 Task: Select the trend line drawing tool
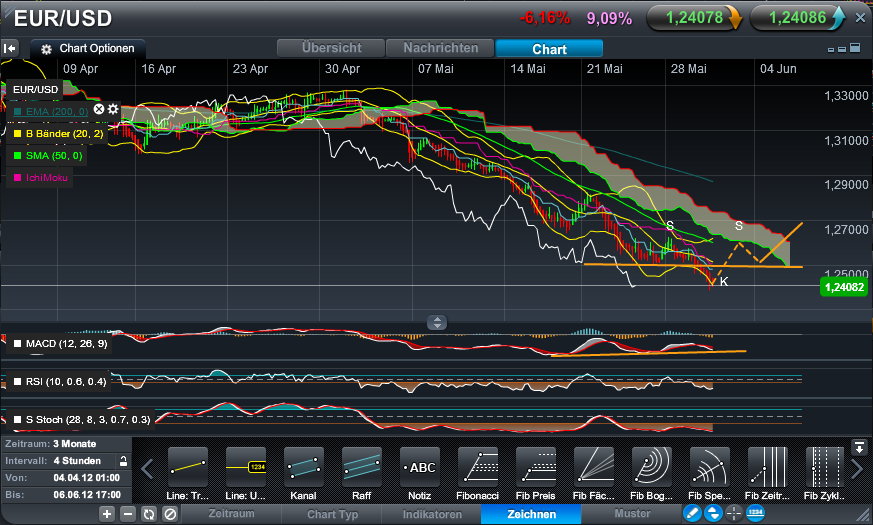pos(188,468)
